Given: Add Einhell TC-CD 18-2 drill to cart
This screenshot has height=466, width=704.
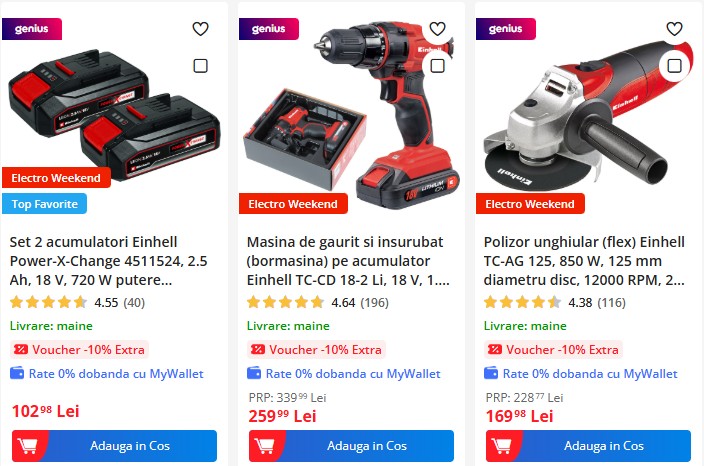Looking at the screenshot, I should pos(352,446).
